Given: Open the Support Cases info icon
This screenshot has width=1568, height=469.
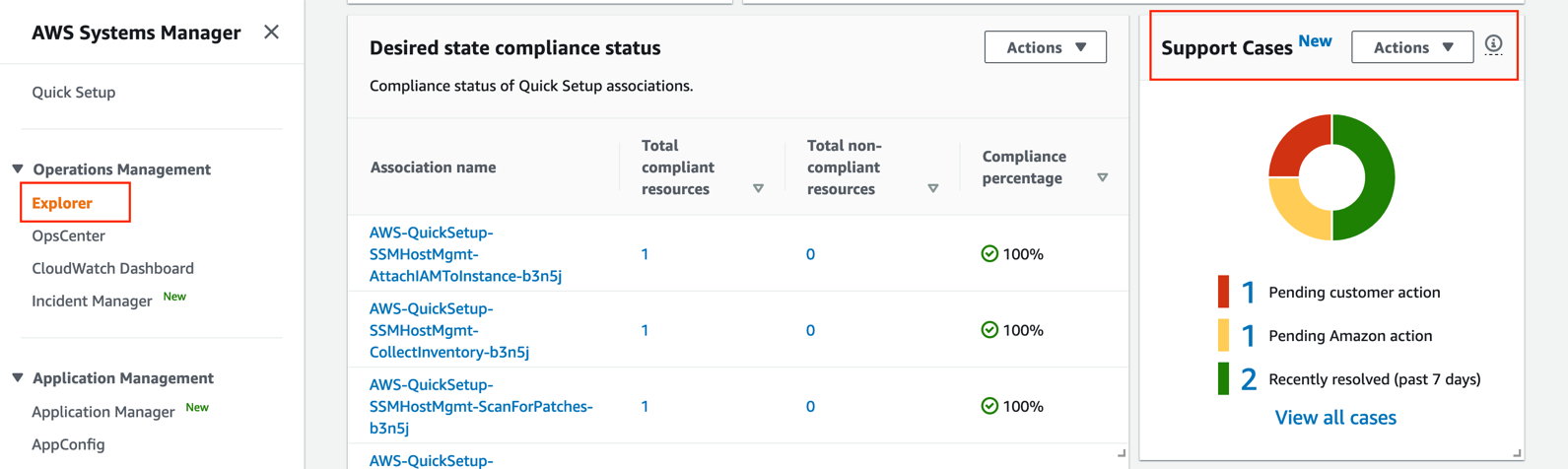Looking at the screenshot, I should [x=1493, y=44].
